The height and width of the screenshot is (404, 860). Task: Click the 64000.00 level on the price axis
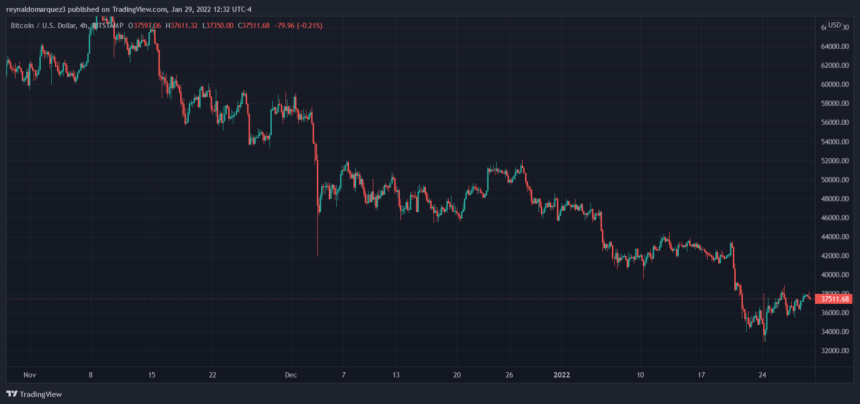coord(833,47)
